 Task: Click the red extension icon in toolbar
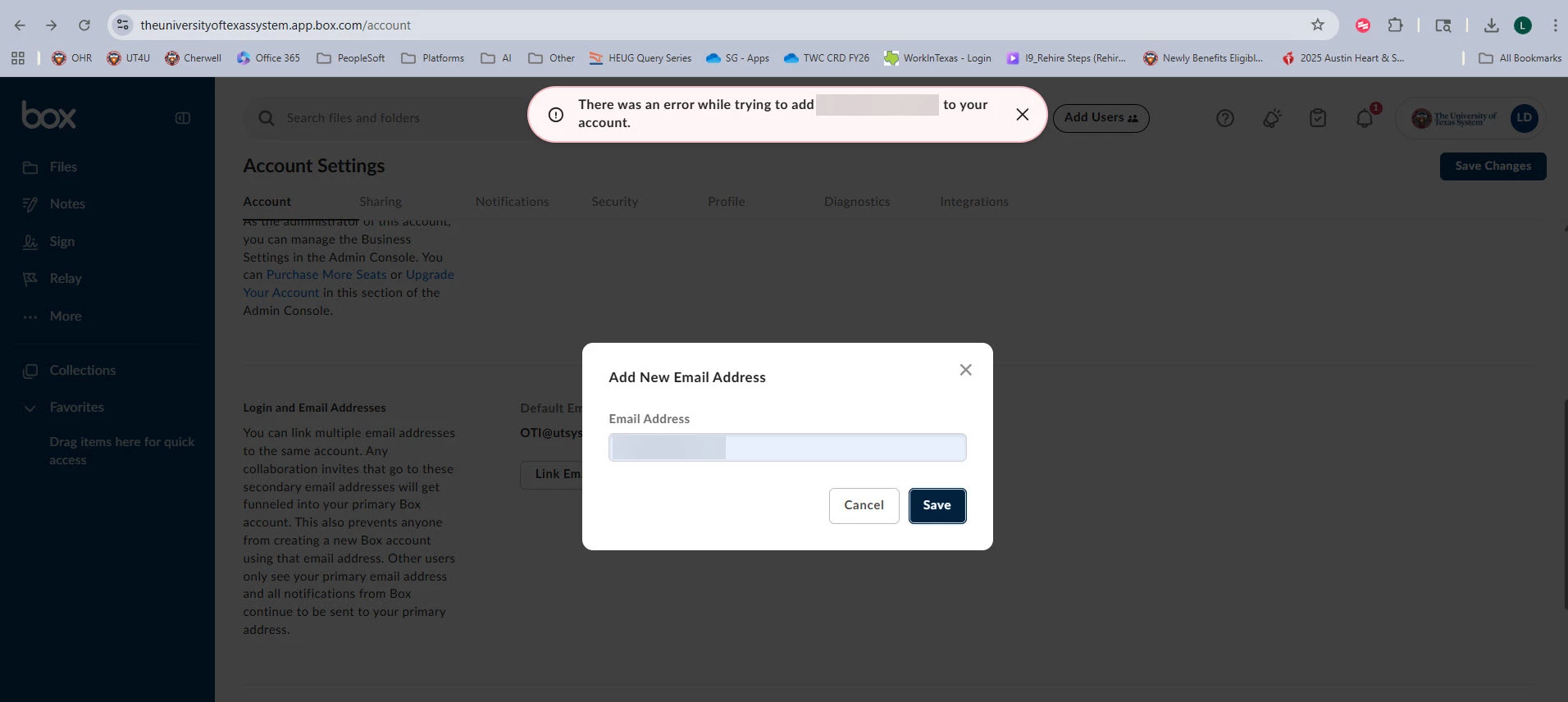click(1363, 25)
